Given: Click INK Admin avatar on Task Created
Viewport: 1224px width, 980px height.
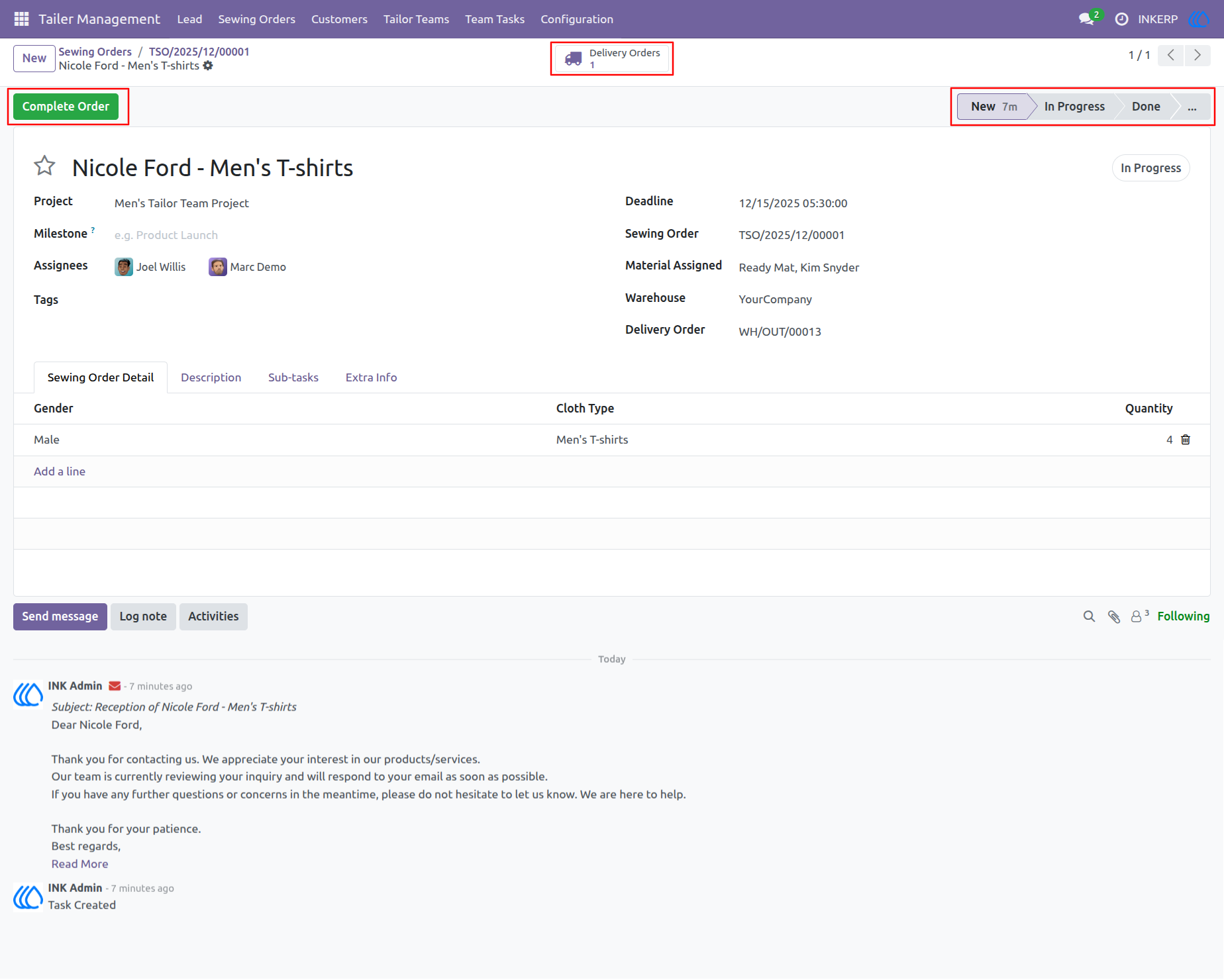Looking at the screenshot, I should pyautogui.click(x=28, y=897).
